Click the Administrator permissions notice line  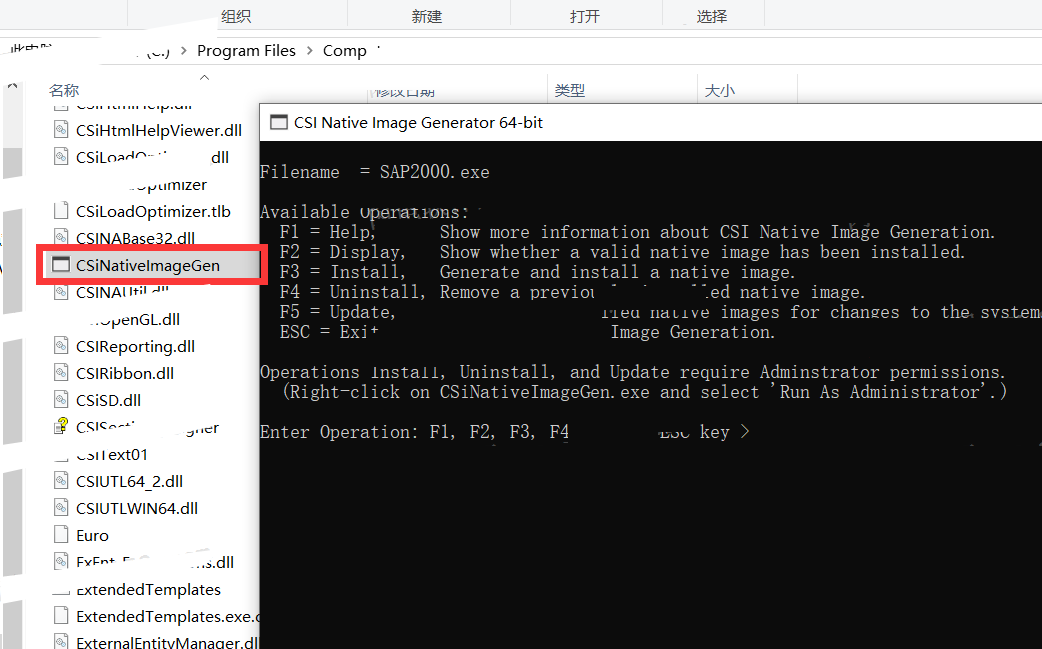click(633, 371)
